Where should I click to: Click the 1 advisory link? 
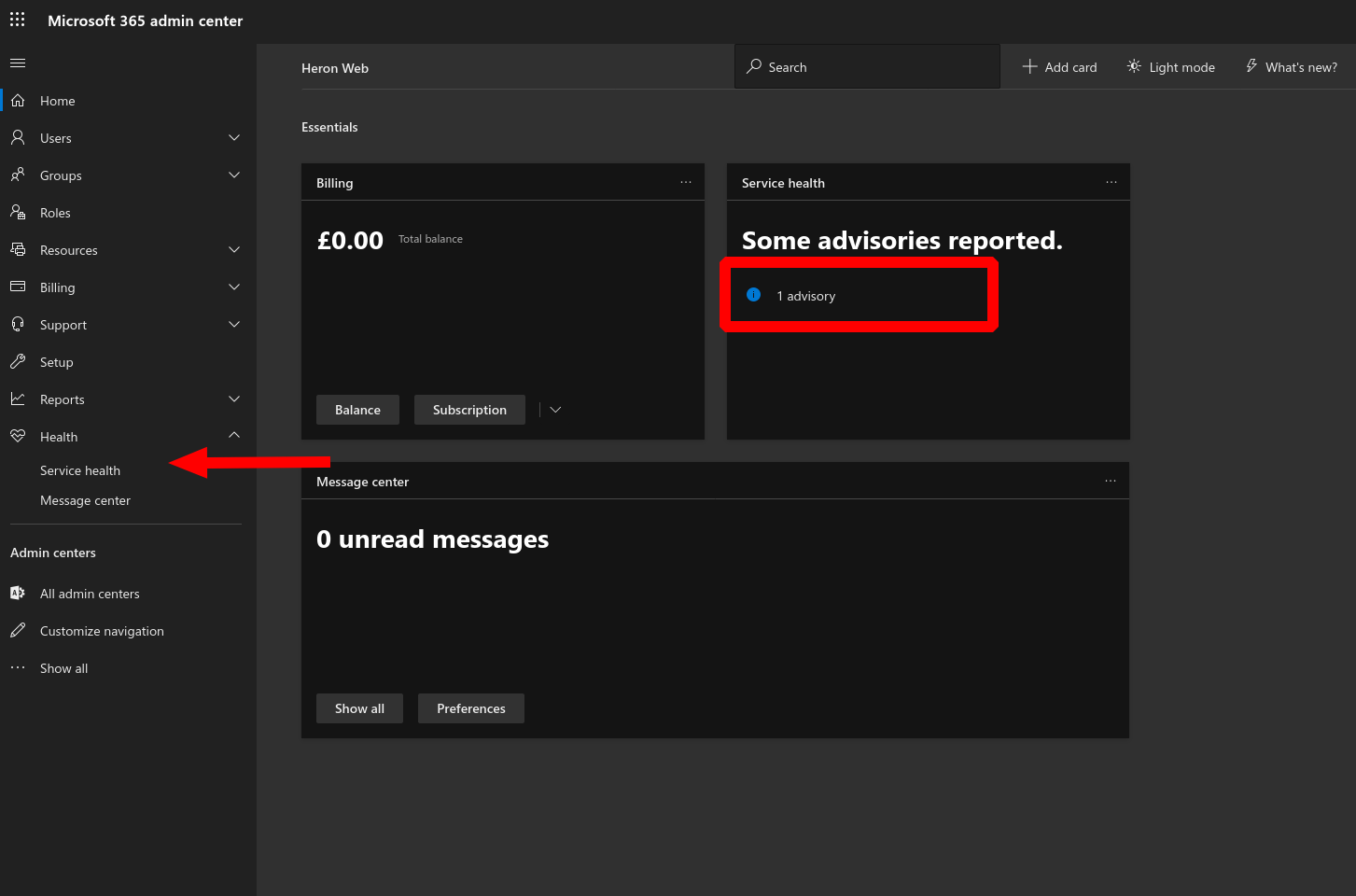[806, 296]
